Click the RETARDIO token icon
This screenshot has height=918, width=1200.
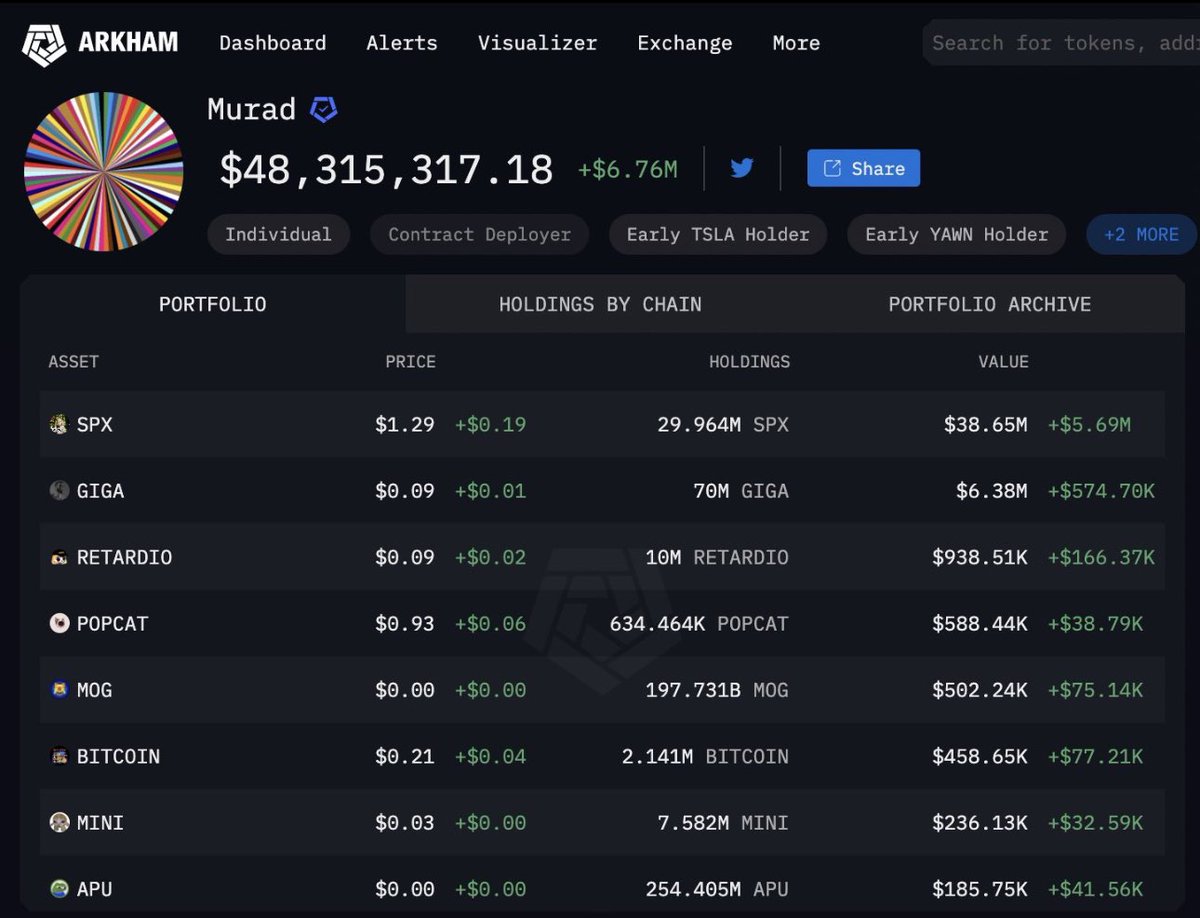(x=59, y=557)
